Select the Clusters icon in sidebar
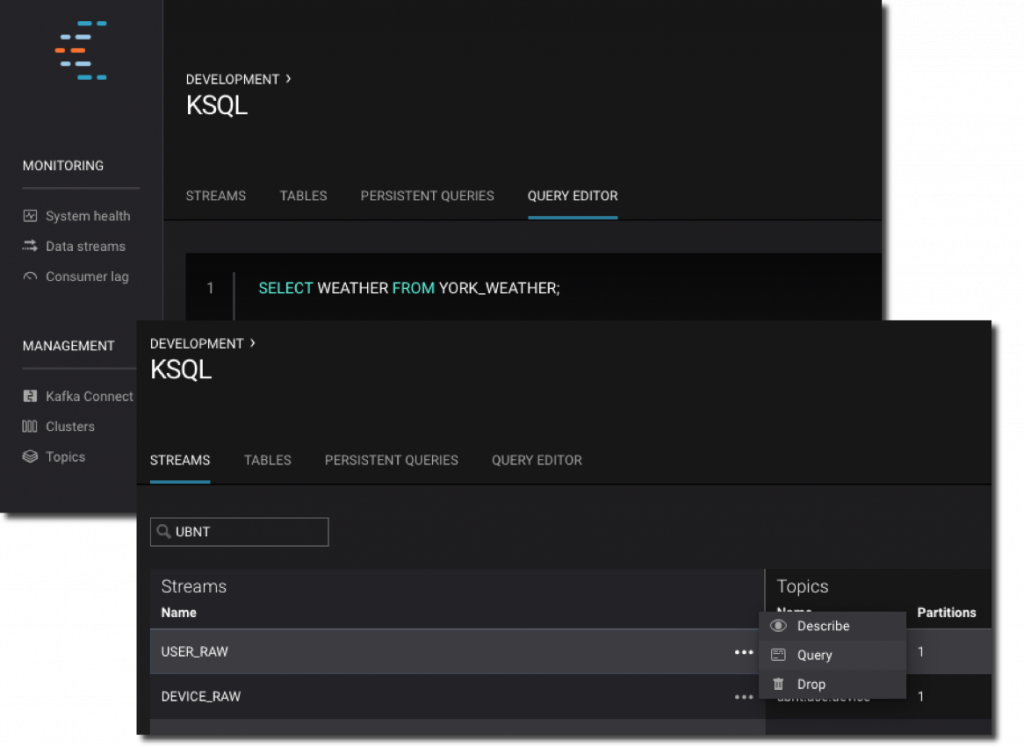The image size is (1024, 747). (x=31, y=426)
